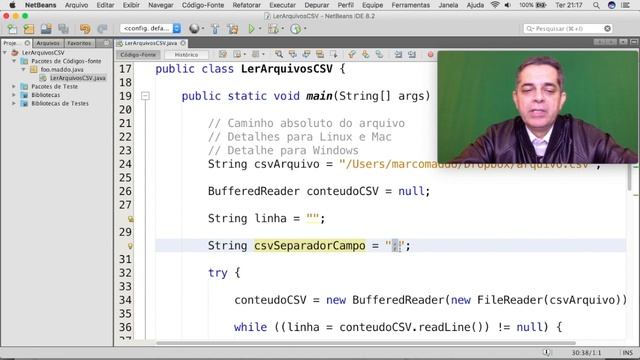
Task: Clear the search field with X button
Action: click(607, 29)
